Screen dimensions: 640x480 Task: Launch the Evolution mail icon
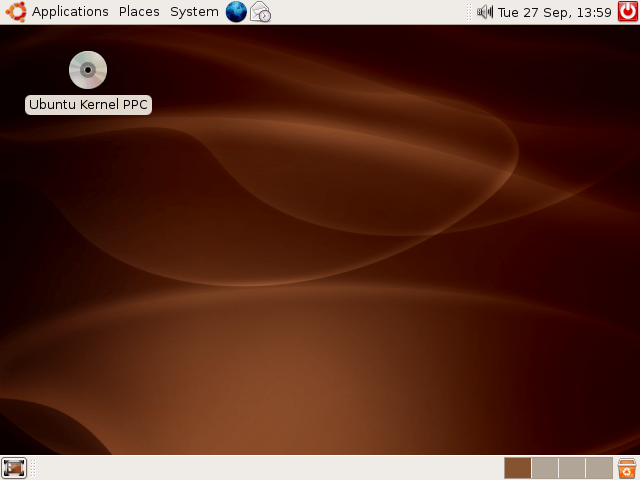coord(260,12)
